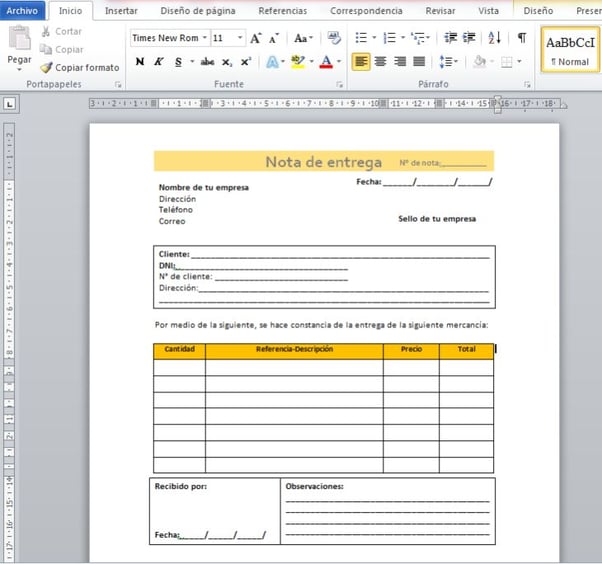Toggle superscript formatting

(246, 61)
